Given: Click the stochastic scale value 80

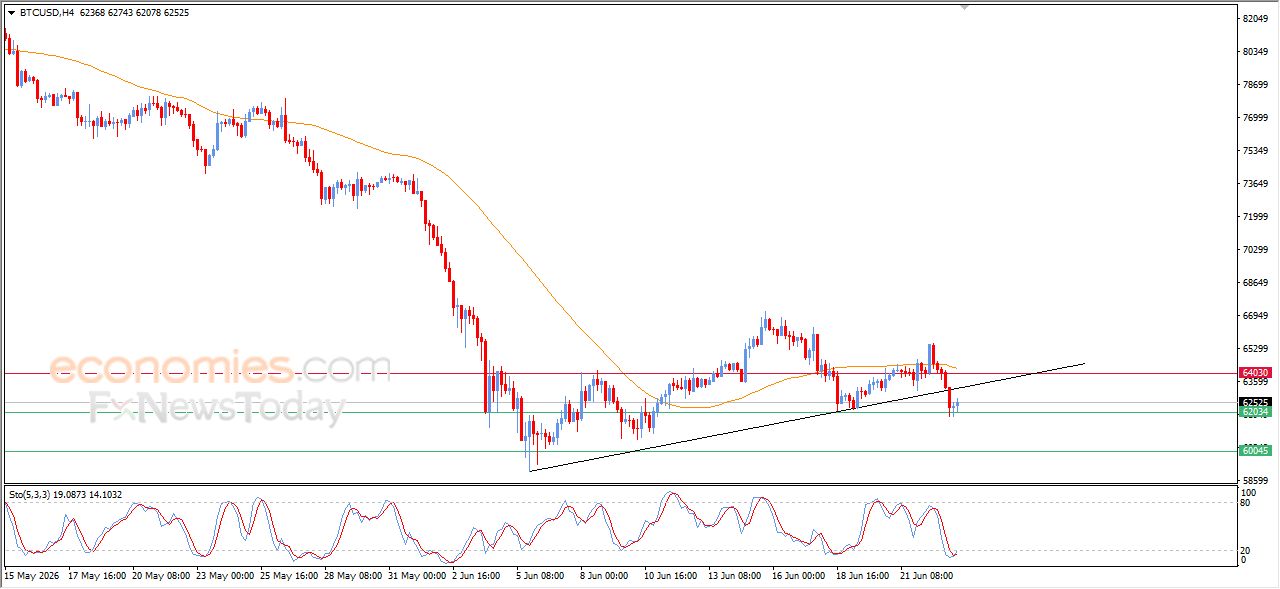Looking at the screenshot, I should tap(1247, 503).
